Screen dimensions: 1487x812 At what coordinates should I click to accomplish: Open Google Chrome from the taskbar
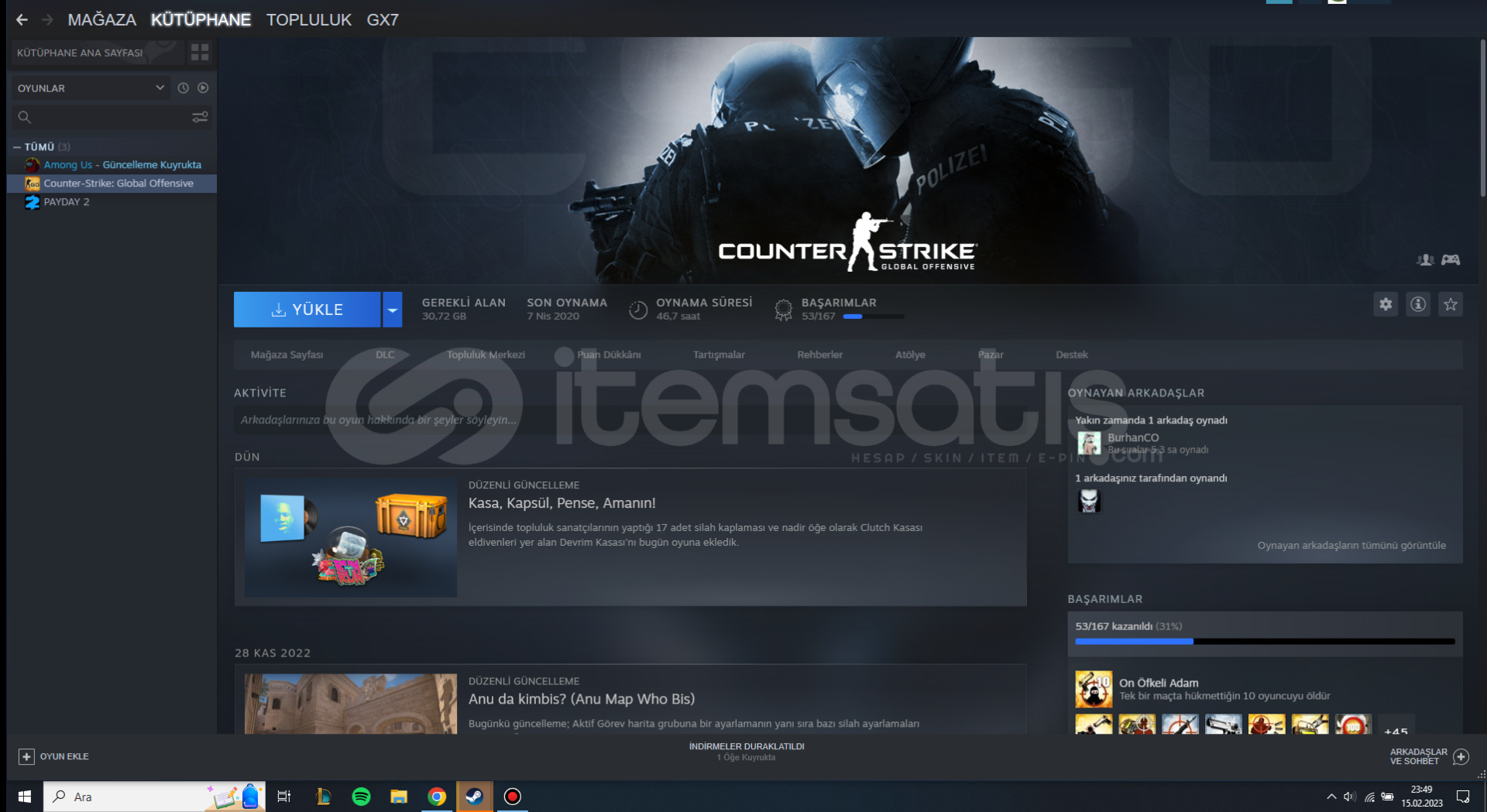pos(437,797)
